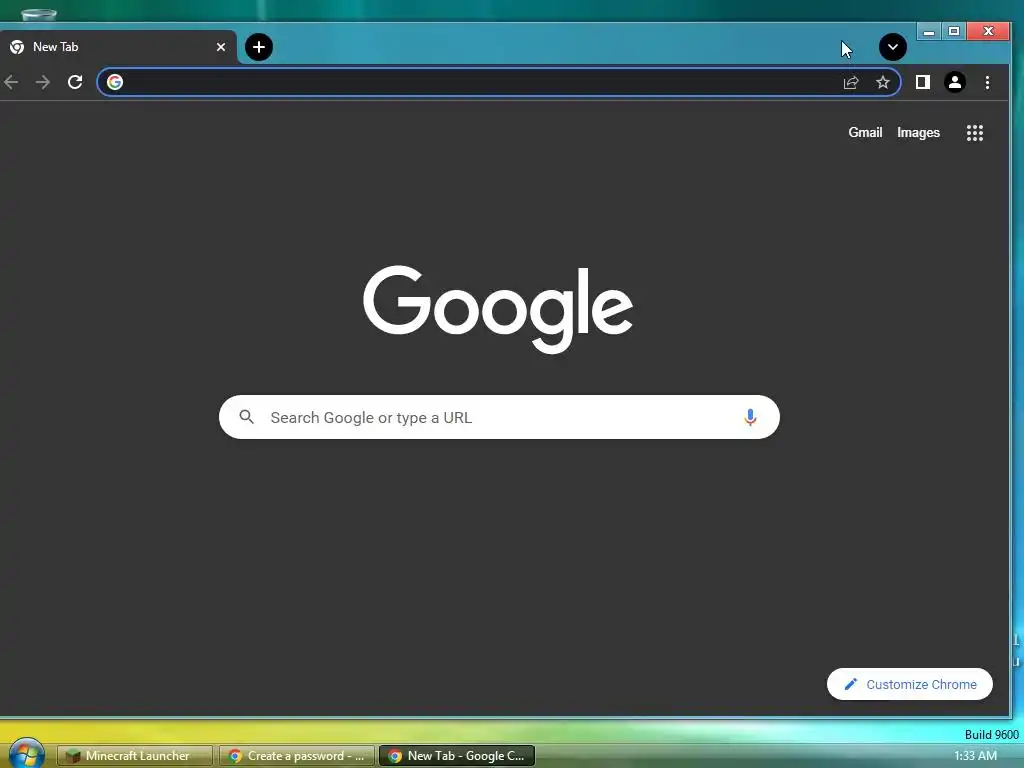Click the new tab plus button
Screen dimensions: 1024x768
pyautogui.click(x=259, y=47)
